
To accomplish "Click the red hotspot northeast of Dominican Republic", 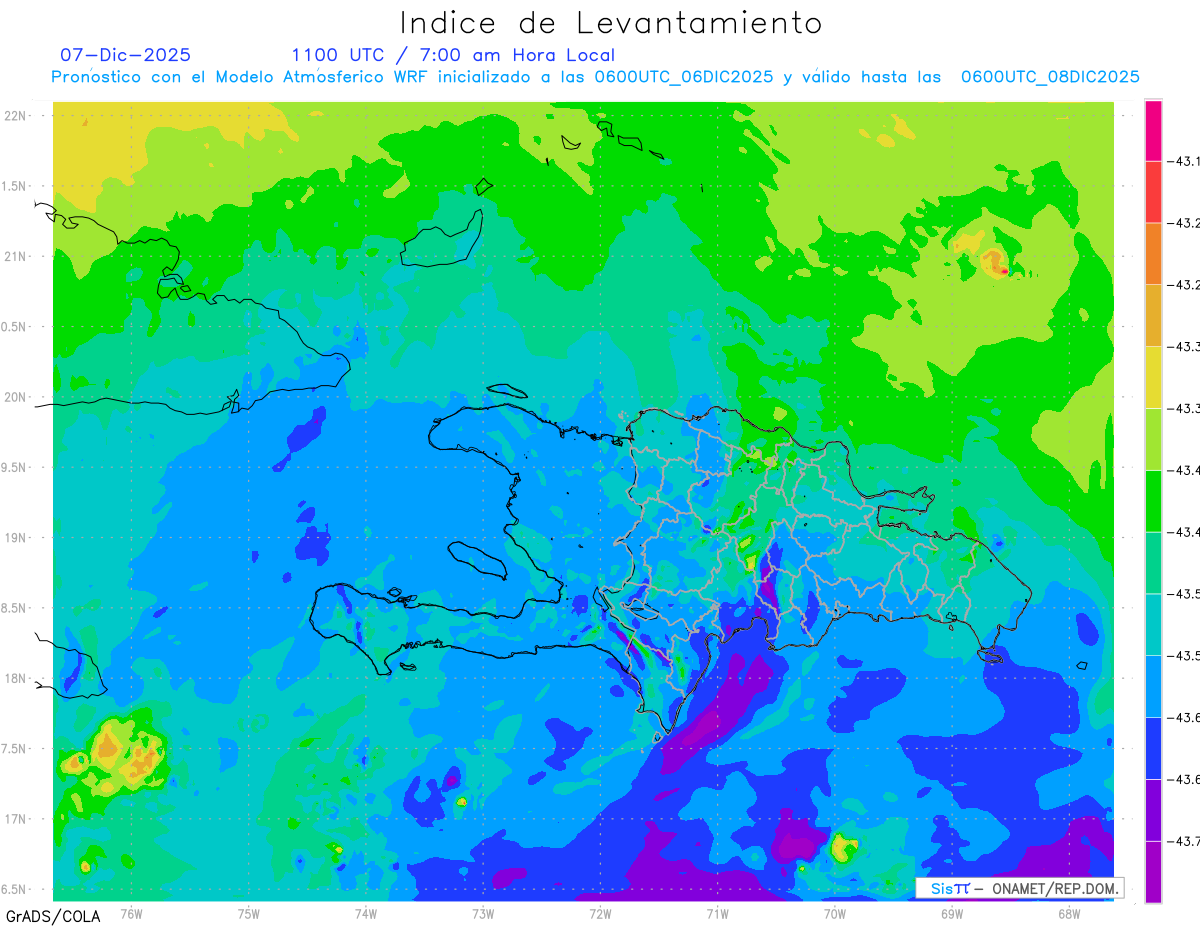I will pos(1003,271).
